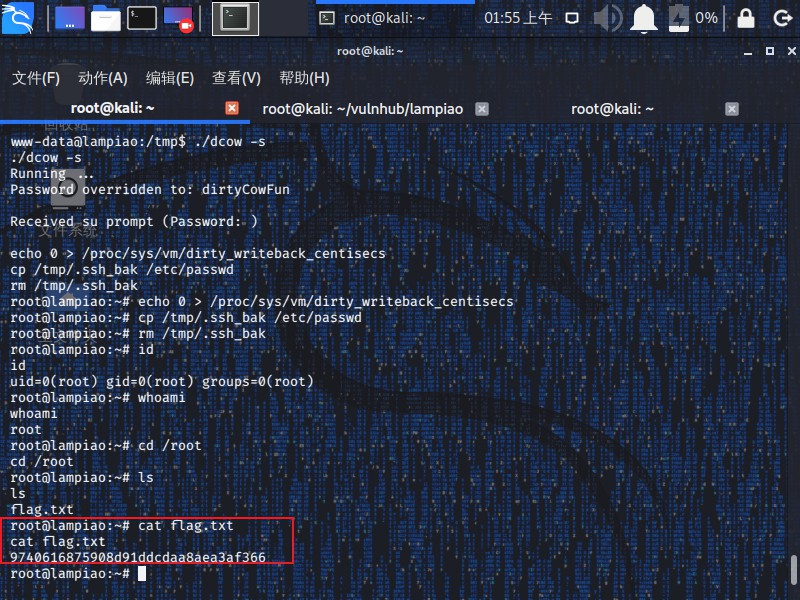Open the 查看(V) menu
Screen dimensions: 800x600
(236, 78)
